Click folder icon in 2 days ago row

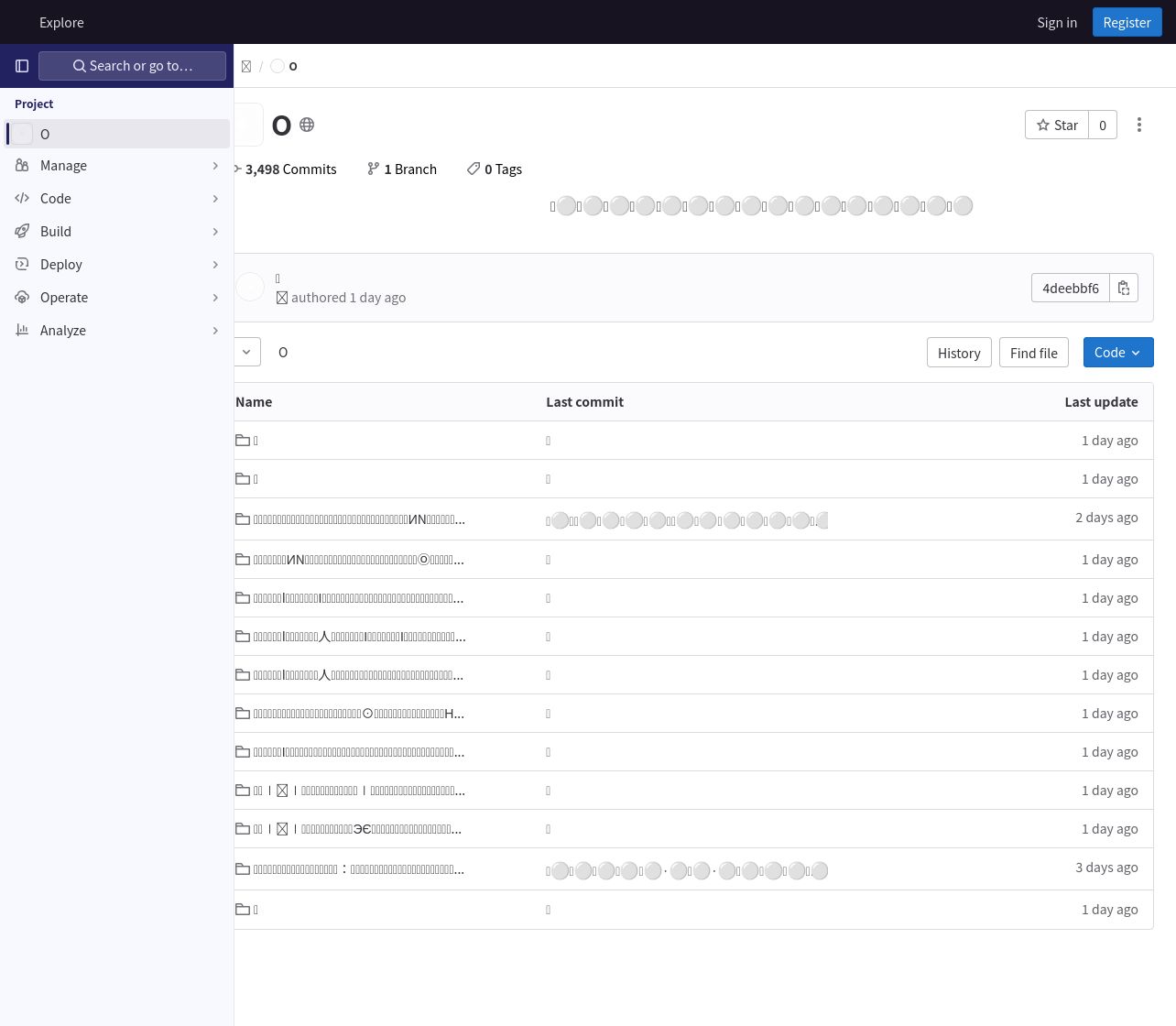(243, 519)
